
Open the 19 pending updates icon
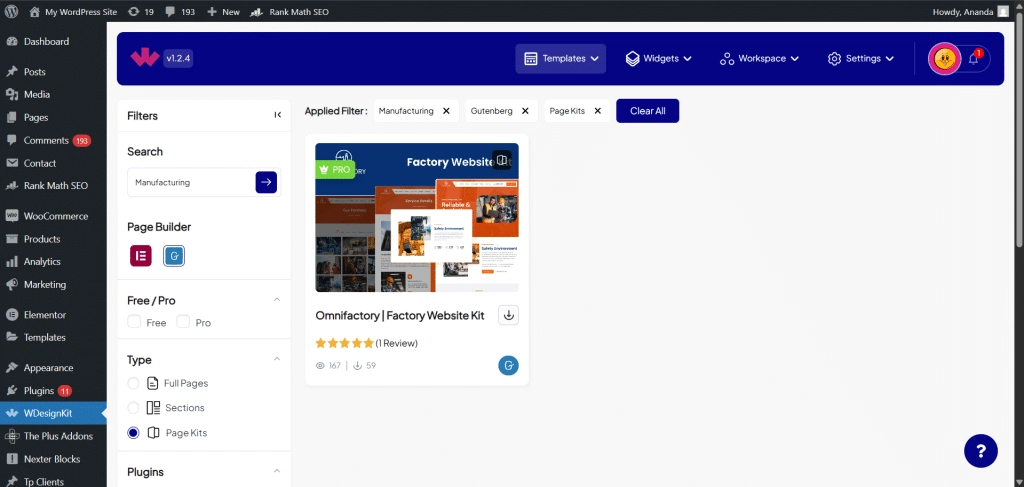pos(140,12)
